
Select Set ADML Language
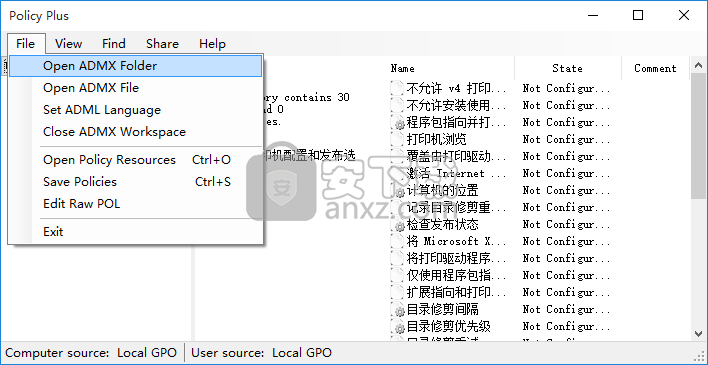coord(135,110)
